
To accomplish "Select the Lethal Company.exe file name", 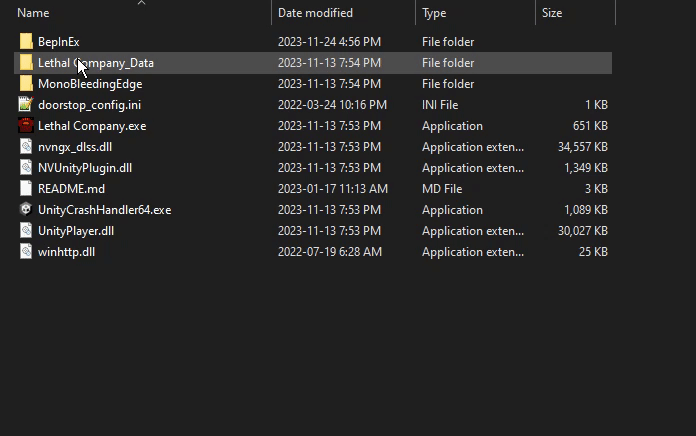I will pos(92,126).
